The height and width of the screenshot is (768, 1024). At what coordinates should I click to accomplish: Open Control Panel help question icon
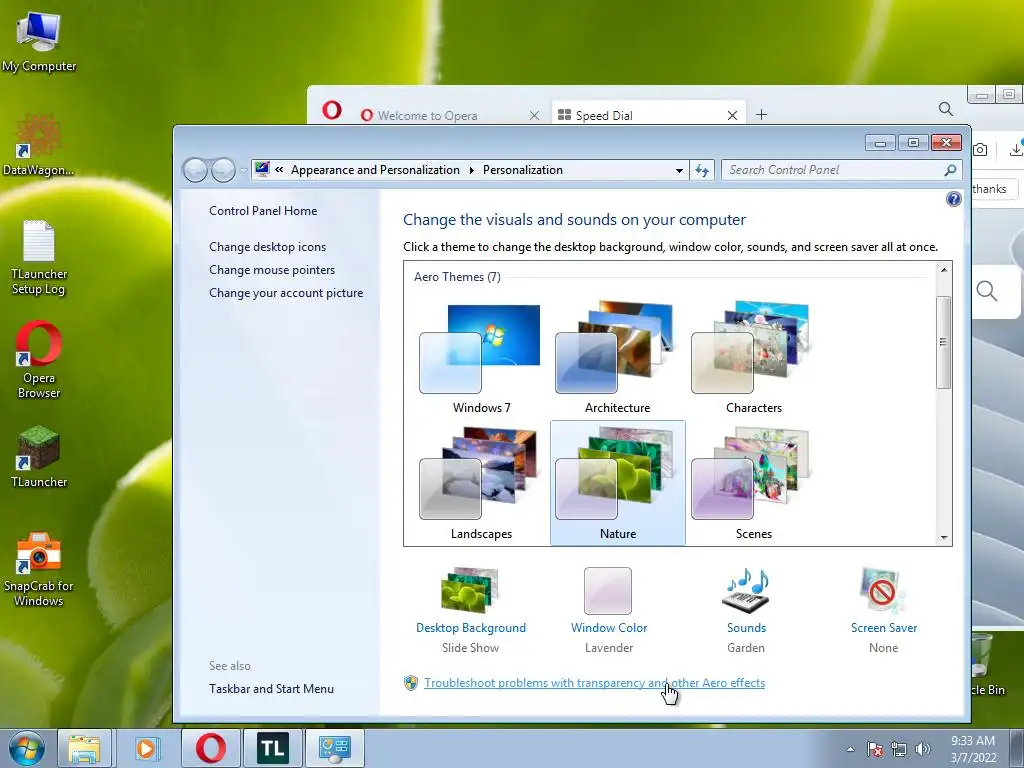pos(953,199)
